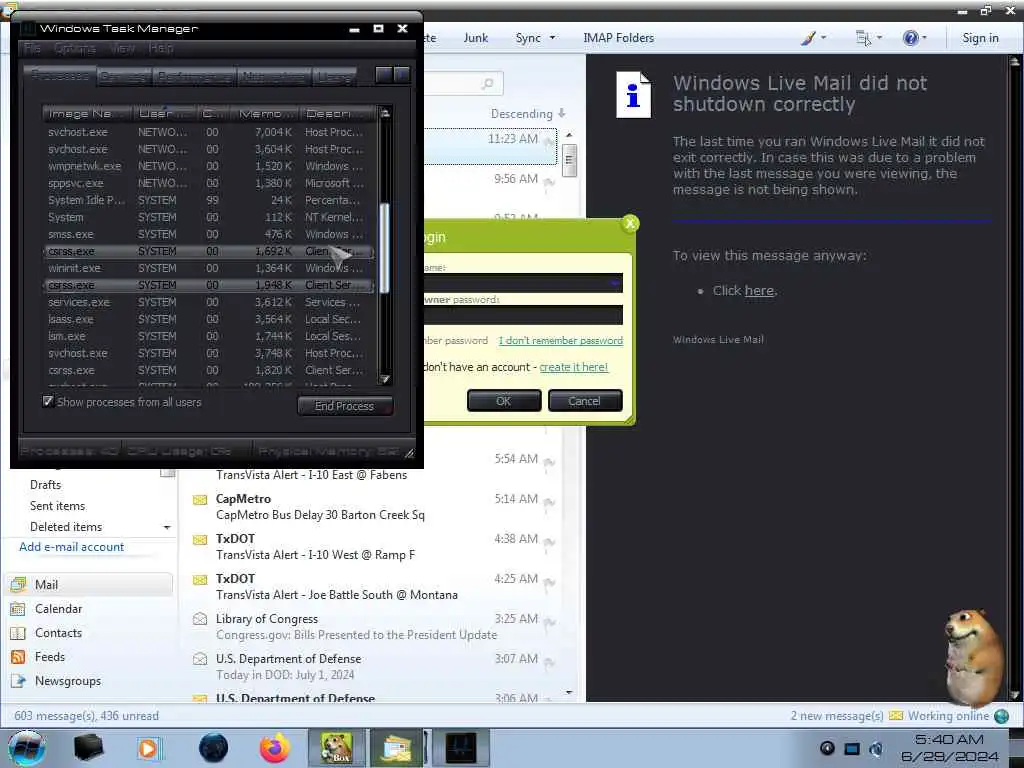Flag the 9:56 AM message

coord(549,182)
